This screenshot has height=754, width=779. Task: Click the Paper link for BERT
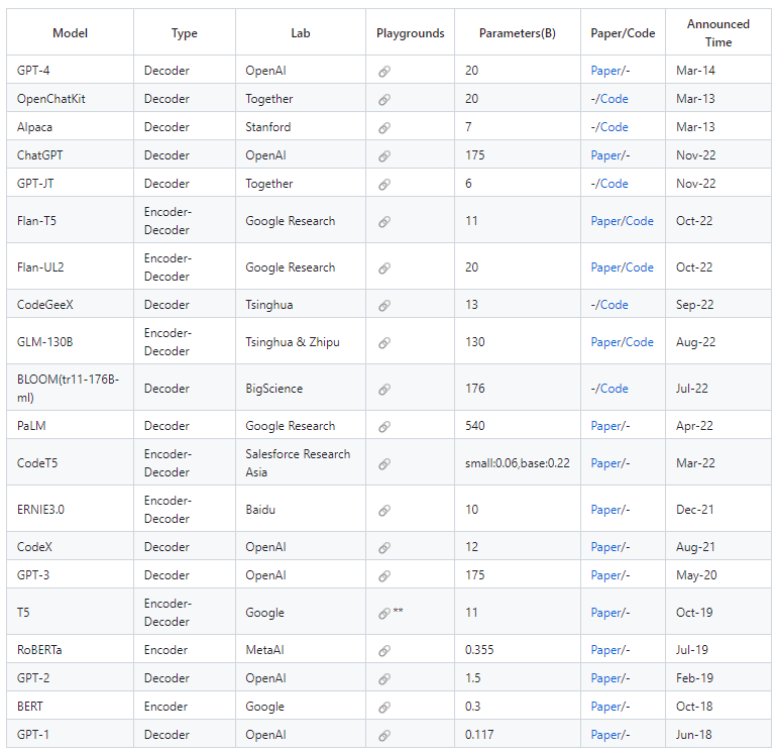click(x=606, y=706)
